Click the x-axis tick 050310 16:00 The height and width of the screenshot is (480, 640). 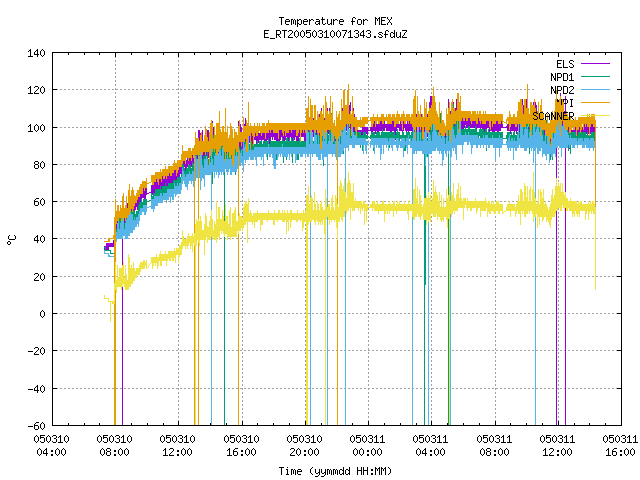pos(241,446)
